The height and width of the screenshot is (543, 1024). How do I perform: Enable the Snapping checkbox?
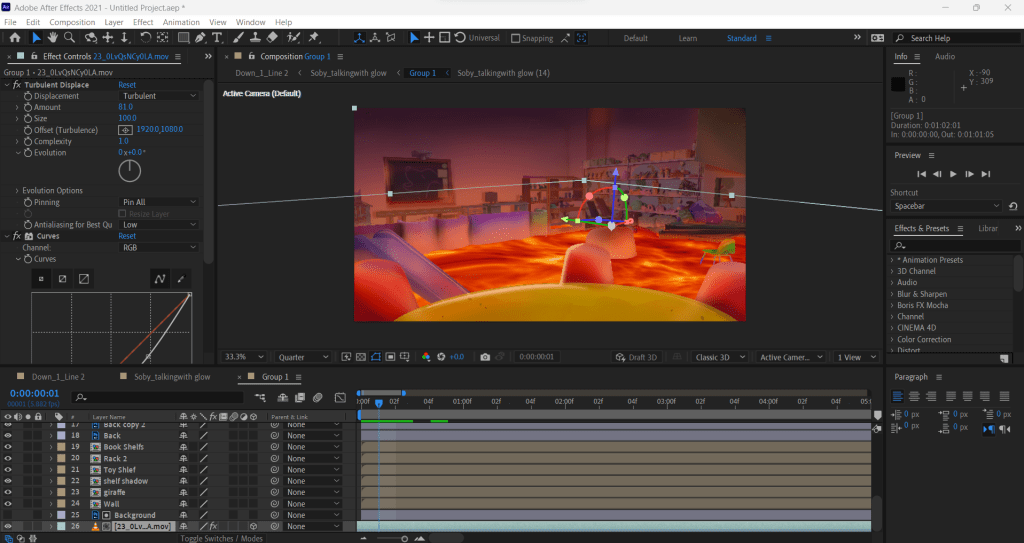(x=515, y=38)
